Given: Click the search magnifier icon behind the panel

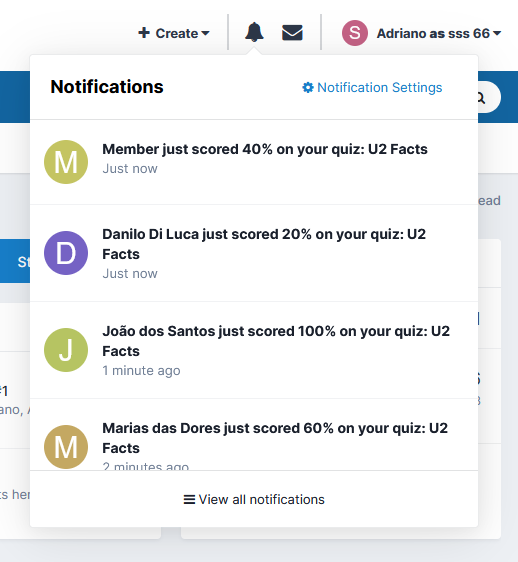Looking at the screenshot, I should [481, 97].
